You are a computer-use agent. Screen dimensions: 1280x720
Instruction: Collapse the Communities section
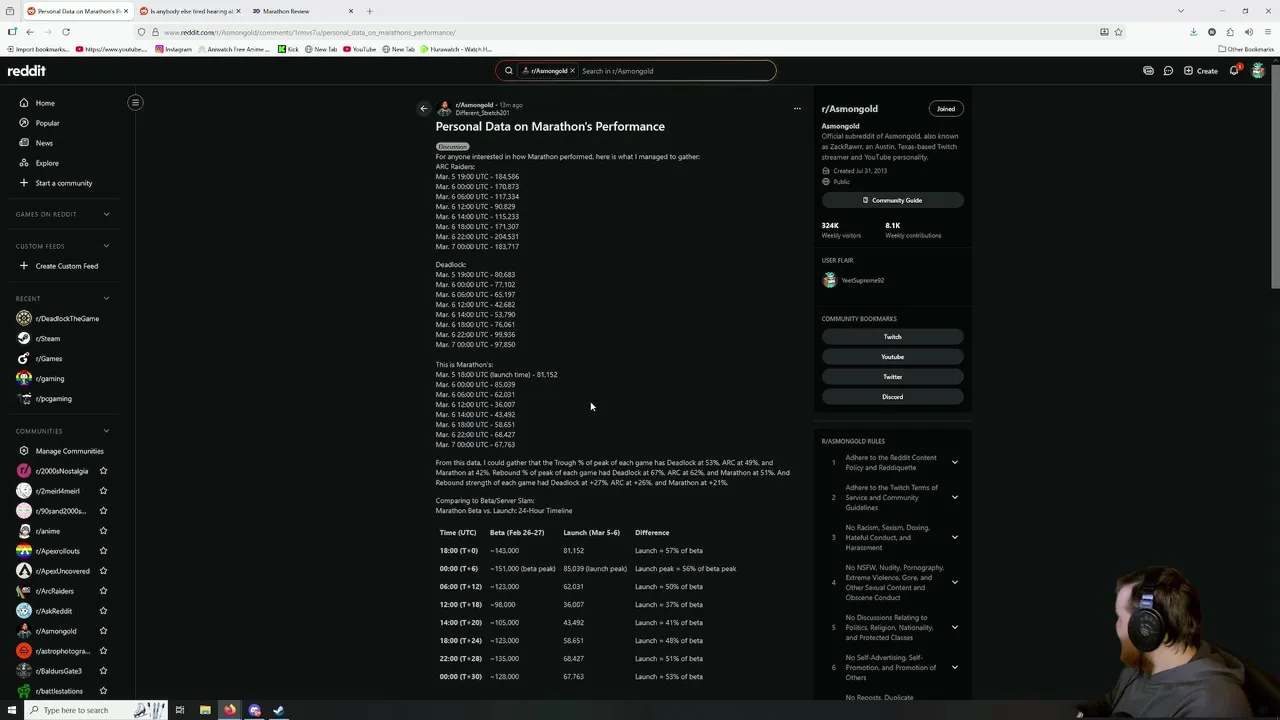tap(106, 431)
